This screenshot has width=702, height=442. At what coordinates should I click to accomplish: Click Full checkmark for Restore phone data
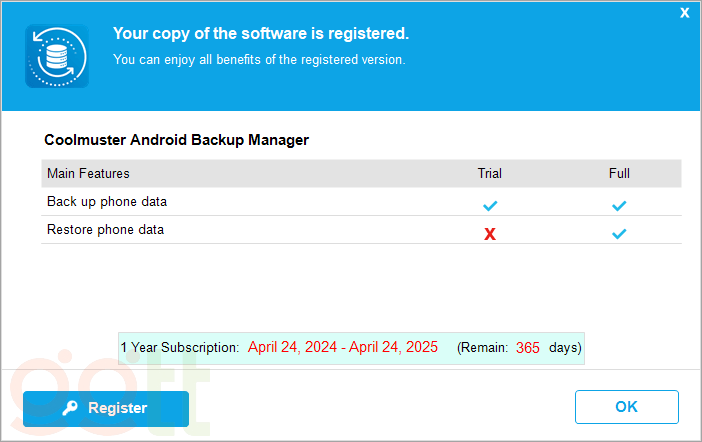[x=619, y=234]
